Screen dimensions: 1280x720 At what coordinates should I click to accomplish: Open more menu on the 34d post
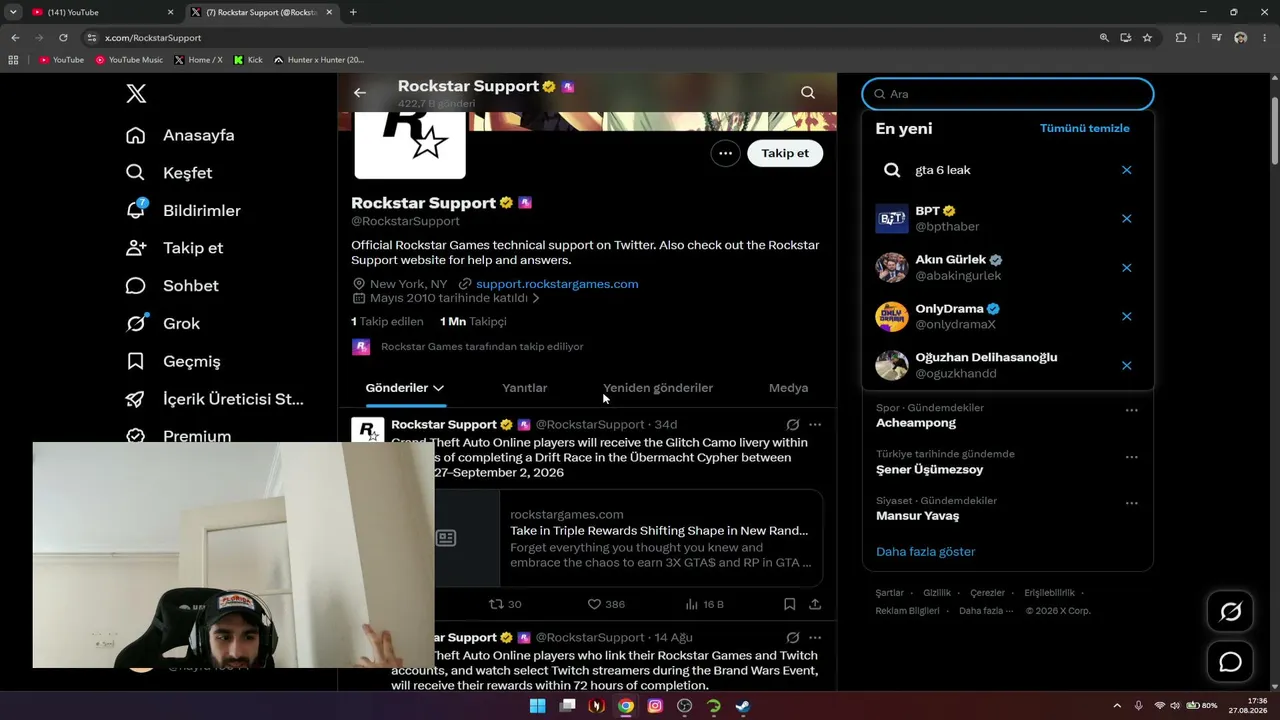tap(815, 425)
